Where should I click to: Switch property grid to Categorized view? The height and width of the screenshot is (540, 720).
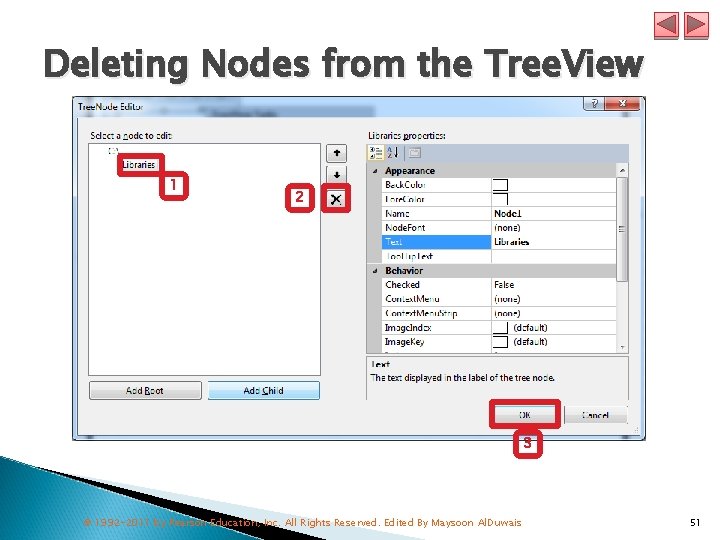click(376, 152)
